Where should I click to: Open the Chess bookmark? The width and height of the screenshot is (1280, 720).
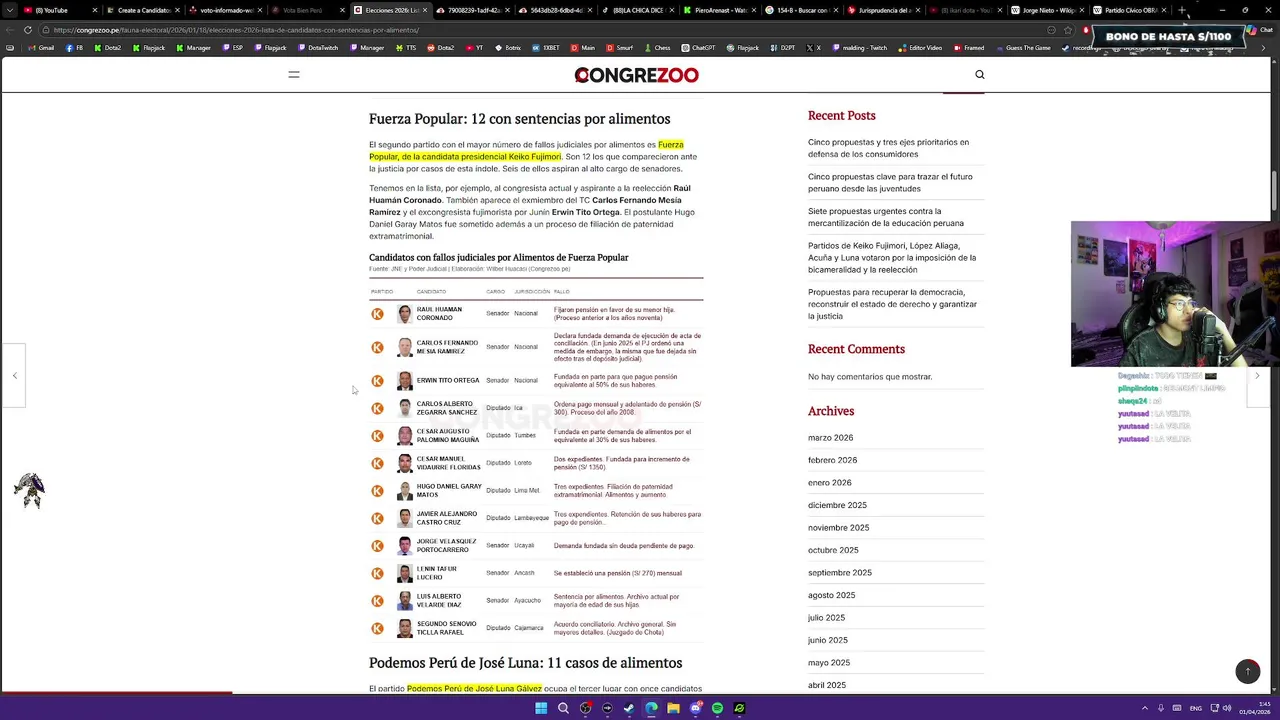pos(657,48)
